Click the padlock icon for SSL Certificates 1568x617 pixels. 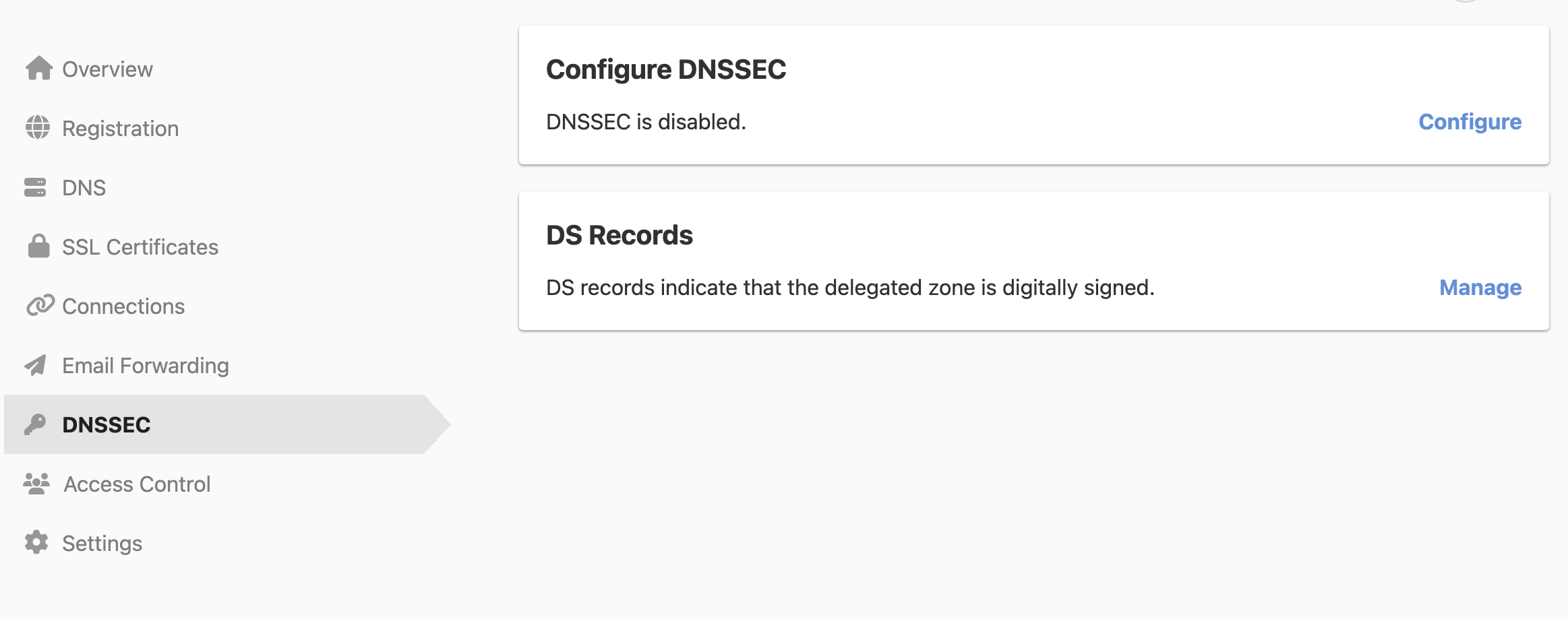coord(38,246)
